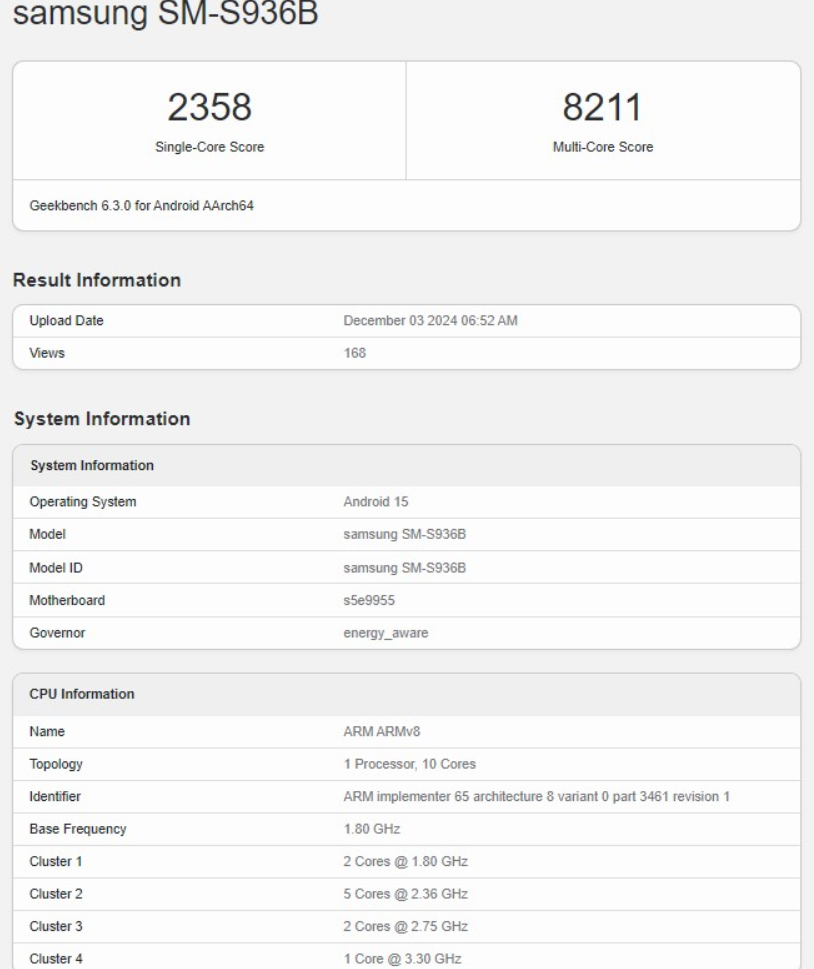The image size is (814, 969).
Task: Click the Model ID row value 'samsung SM-S936B'
Action: (404, 568)
